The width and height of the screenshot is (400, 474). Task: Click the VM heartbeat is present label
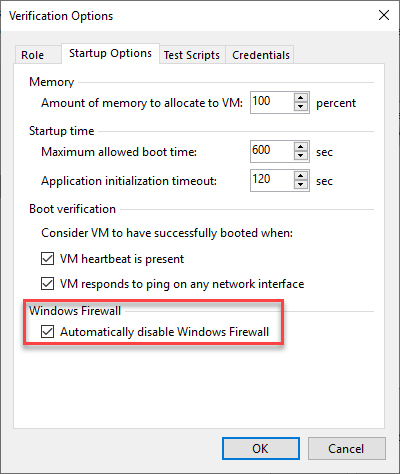coord(122,259)
